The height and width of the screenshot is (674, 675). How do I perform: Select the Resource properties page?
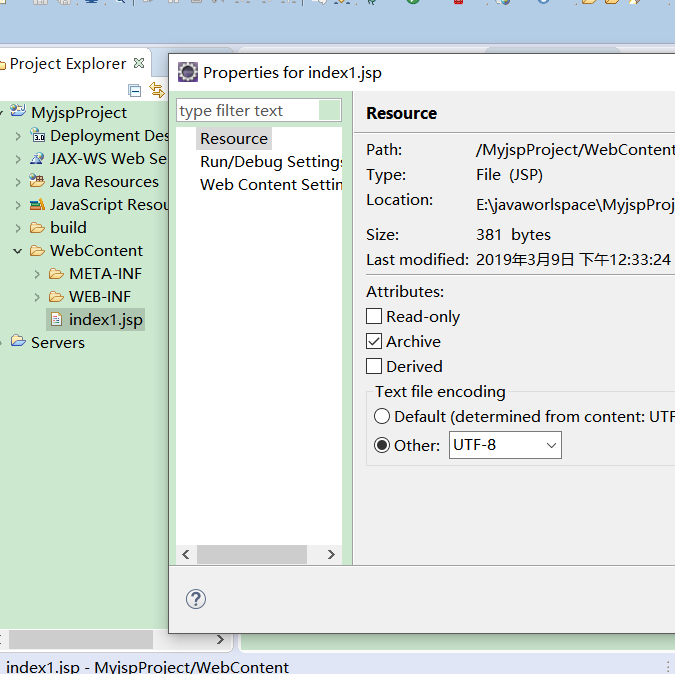[x=234, y=139]
